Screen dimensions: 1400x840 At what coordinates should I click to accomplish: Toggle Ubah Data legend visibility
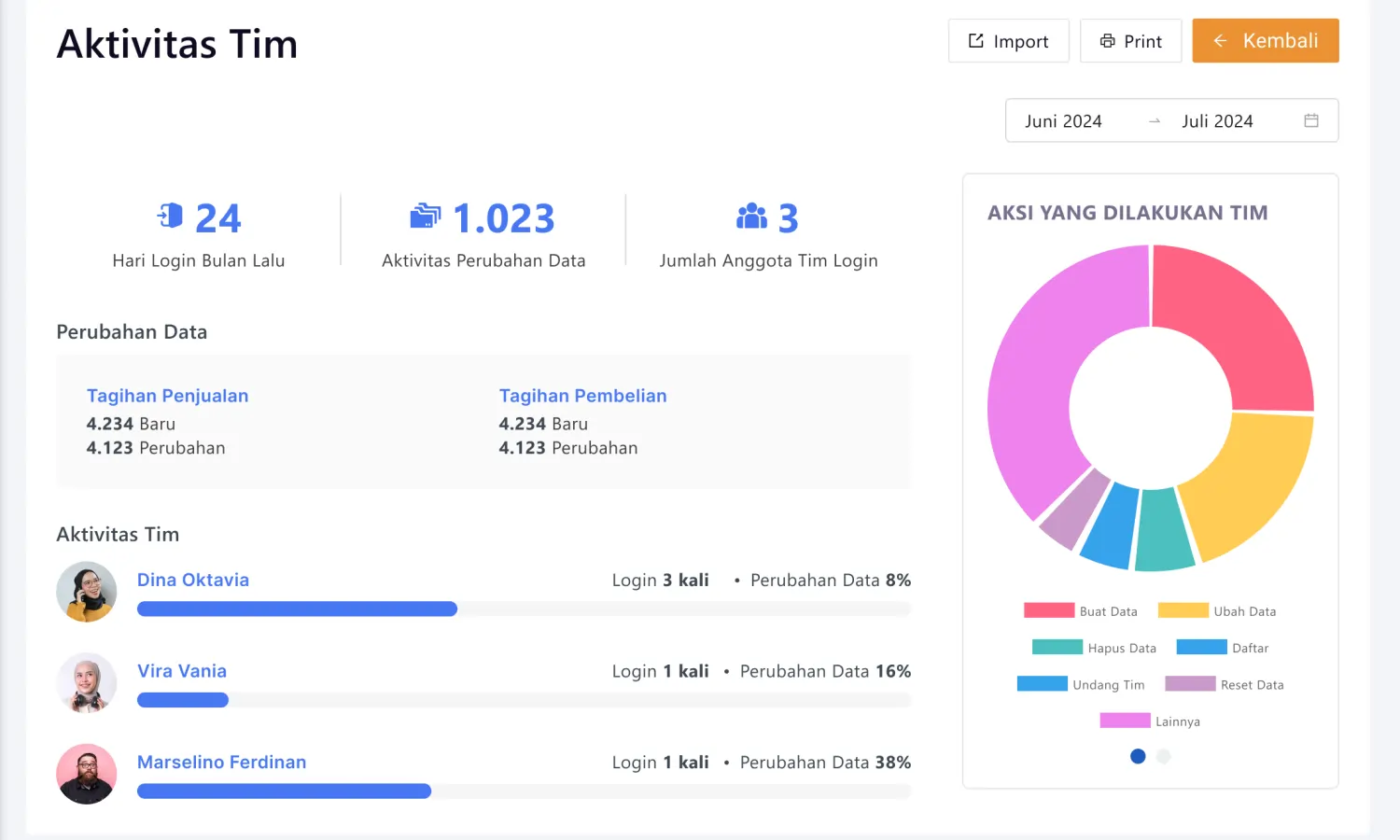[1216, 611]
